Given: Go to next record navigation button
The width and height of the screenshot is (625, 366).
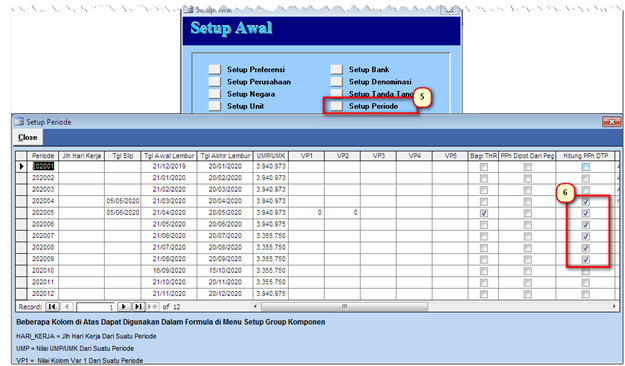Looking at the screenshot, I should (124, 307).
